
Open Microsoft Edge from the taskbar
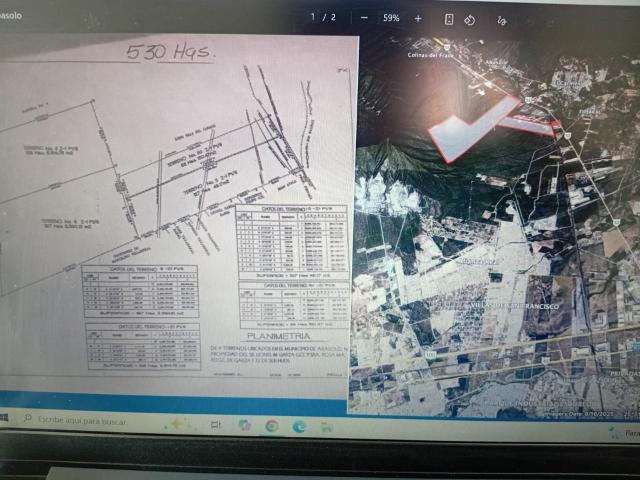click(300, 427)
